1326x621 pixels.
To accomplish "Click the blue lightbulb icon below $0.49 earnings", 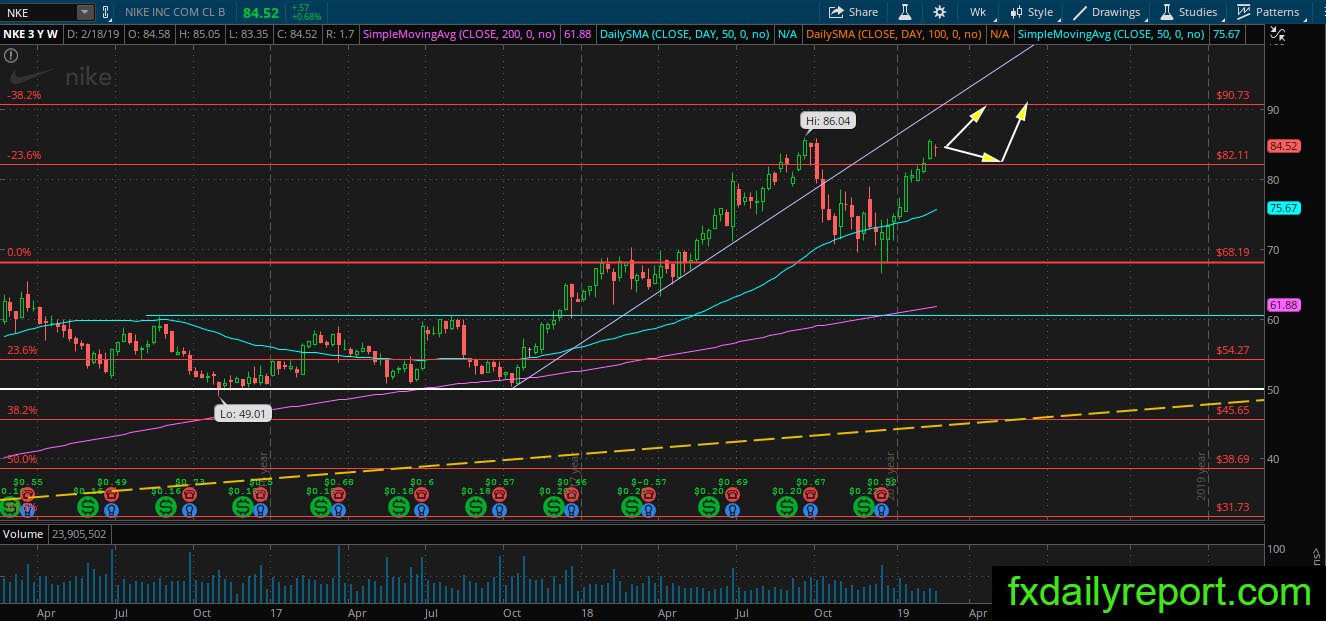I will (x=111, y=509).
